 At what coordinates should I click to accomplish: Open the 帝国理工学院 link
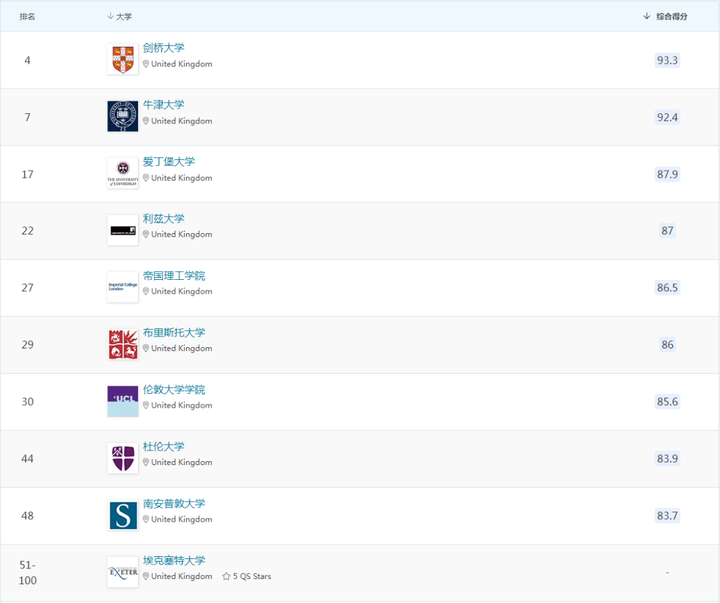(174, 276)
